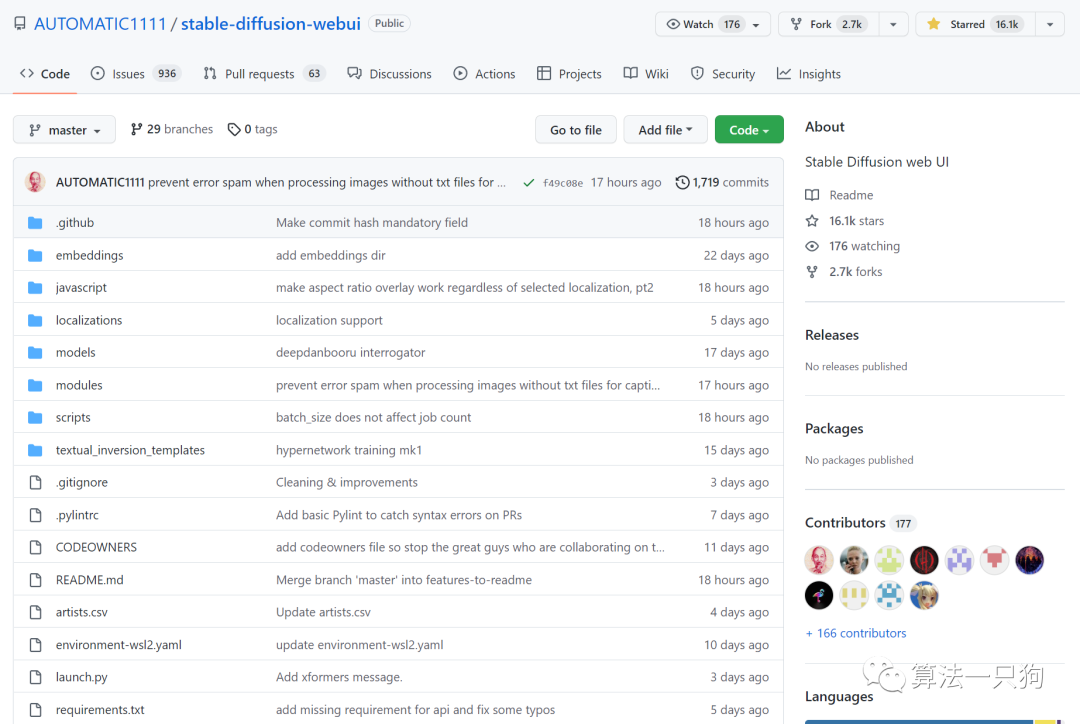
Task: Toggle the Starred button to unstar
Action: point(975,24)
